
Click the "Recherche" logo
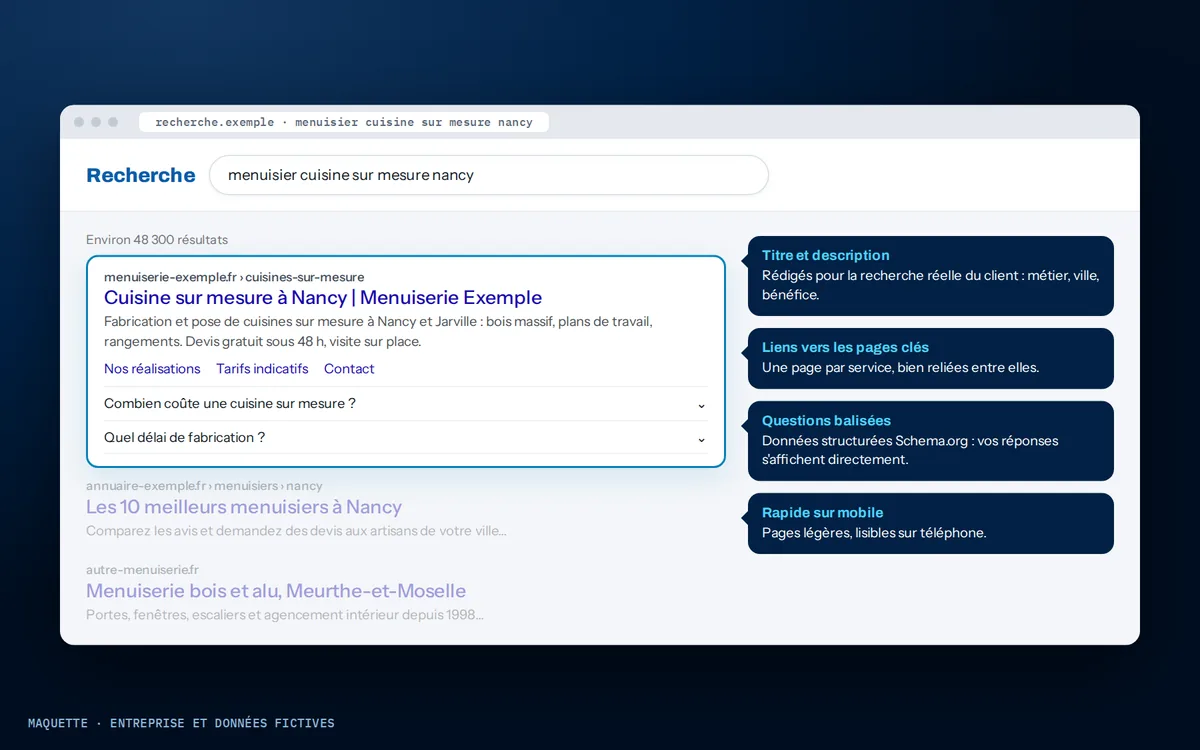pos(141,175)
